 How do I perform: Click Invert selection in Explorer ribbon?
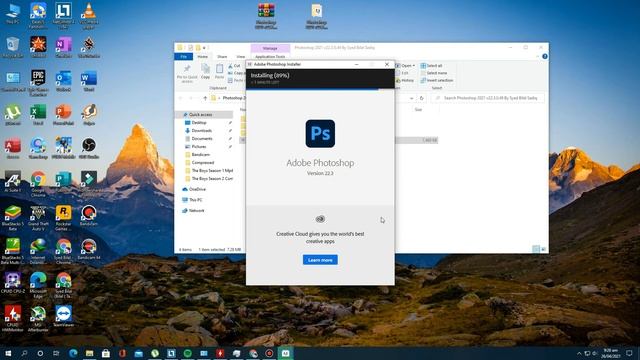click(437, 80)
